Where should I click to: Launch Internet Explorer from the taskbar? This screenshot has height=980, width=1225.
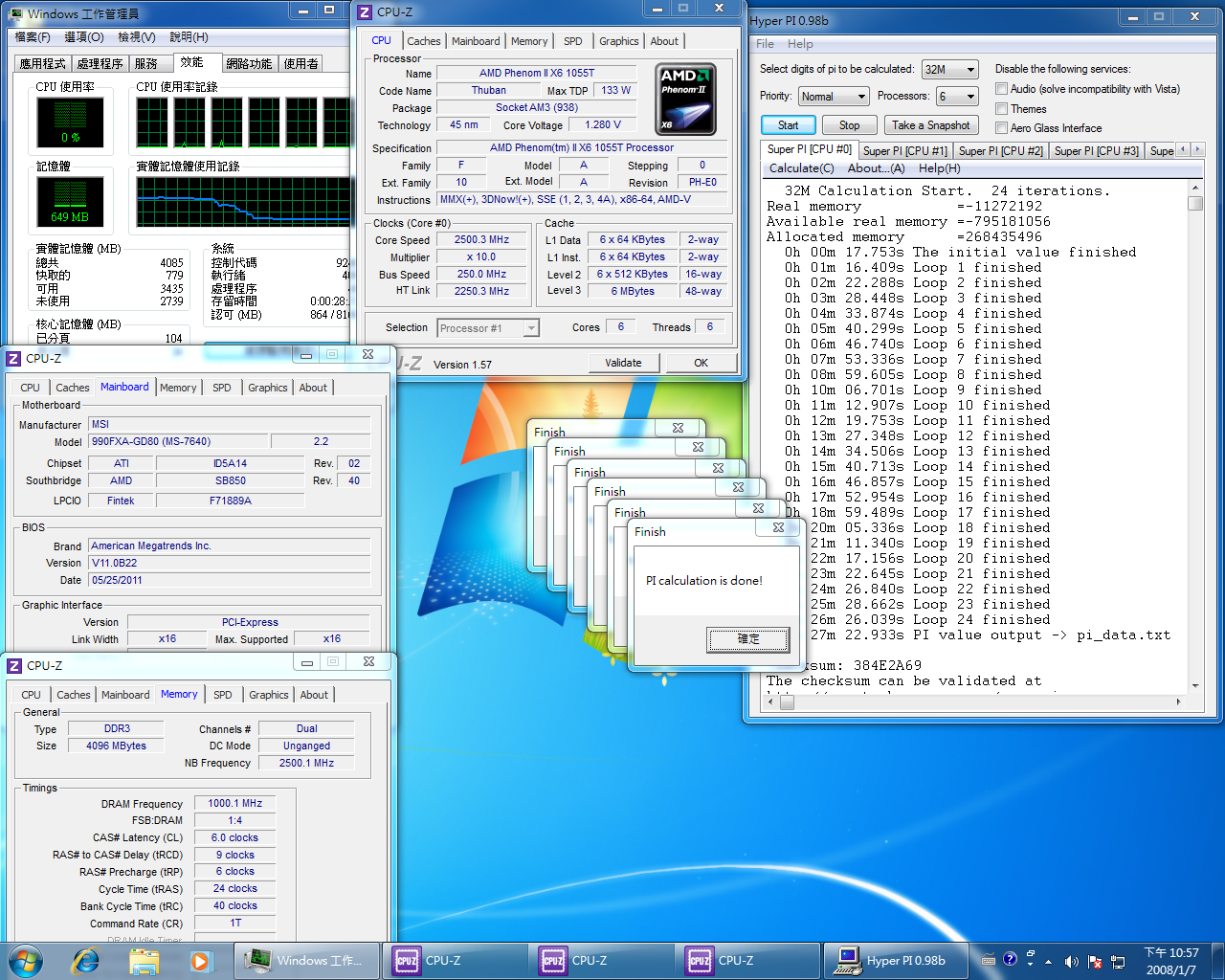(86, 960)
